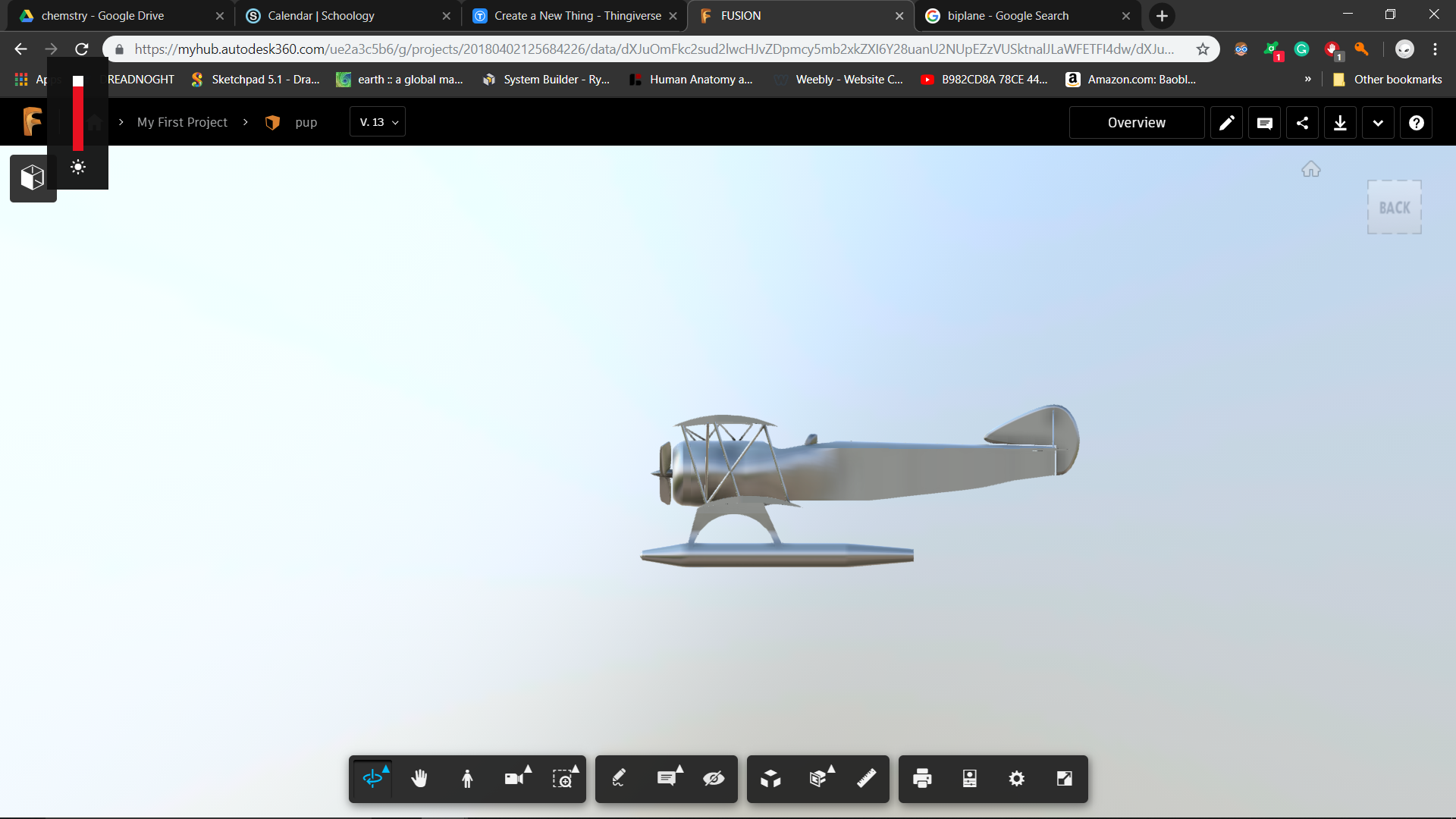This screenshot has height=819, width=1456.
Task: Click the Grammarly extension icon
Action: (x=1301, y=49)
